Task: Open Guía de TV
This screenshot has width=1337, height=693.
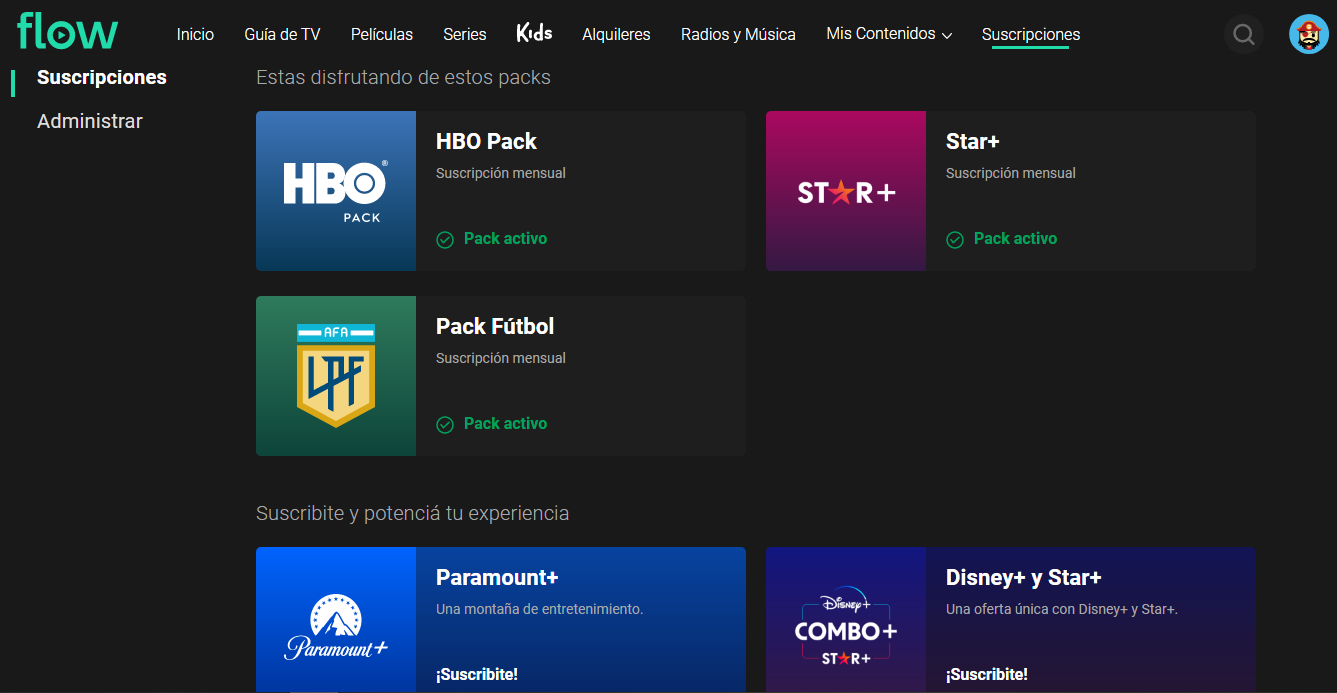Action: [x=282, y=34]
